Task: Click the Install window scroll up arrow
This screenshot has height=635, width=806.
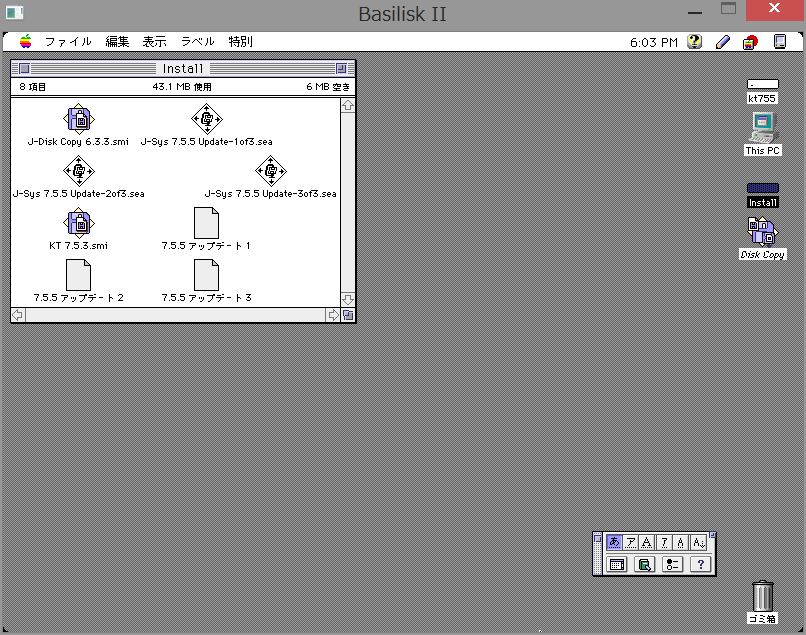Action: coord(348,105)
